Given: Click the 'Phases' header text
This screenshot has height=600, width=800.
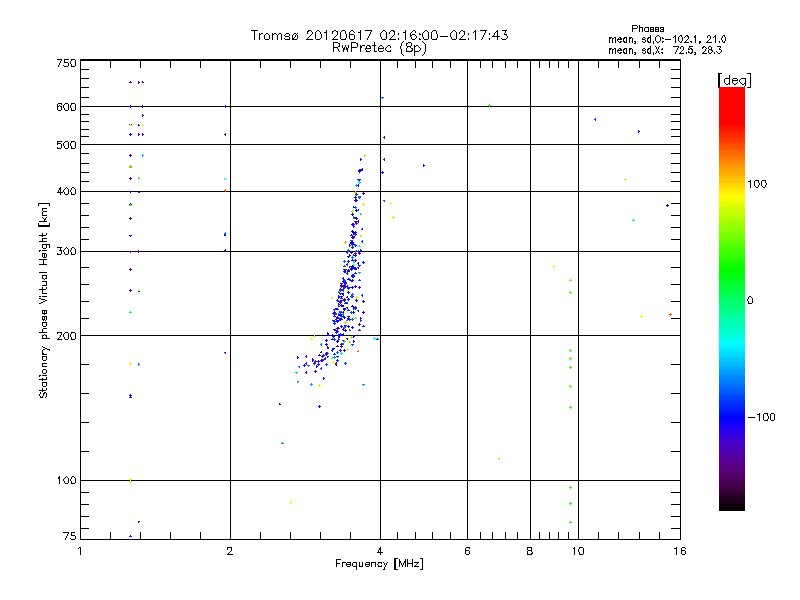Looking at the screenshot, I should [x=647, y=29].
